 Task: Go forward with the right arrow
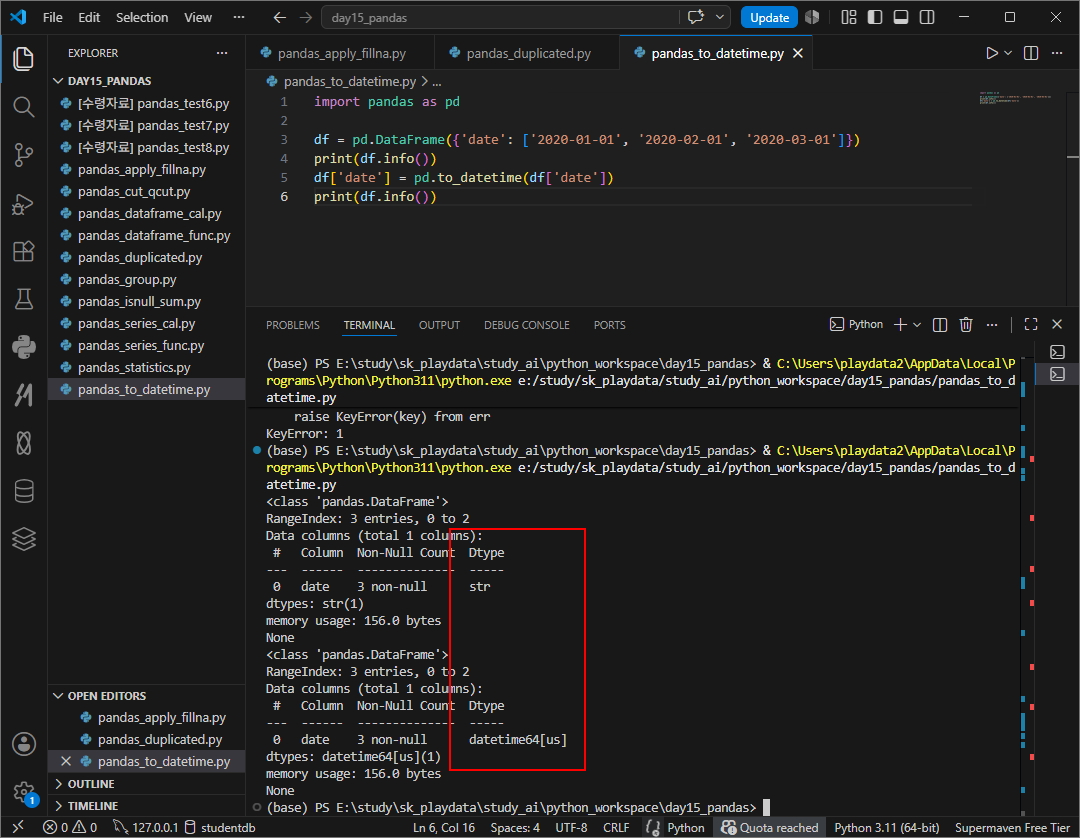tap(306, 17)
